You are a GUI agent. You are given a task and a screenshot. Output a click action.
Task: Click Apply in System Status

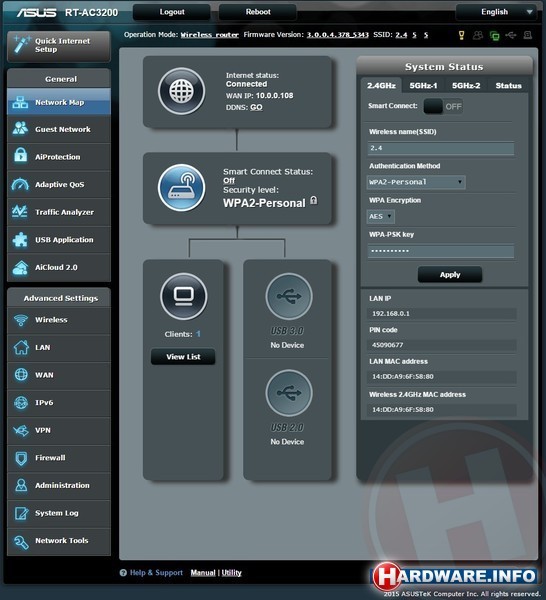(450, 275)
